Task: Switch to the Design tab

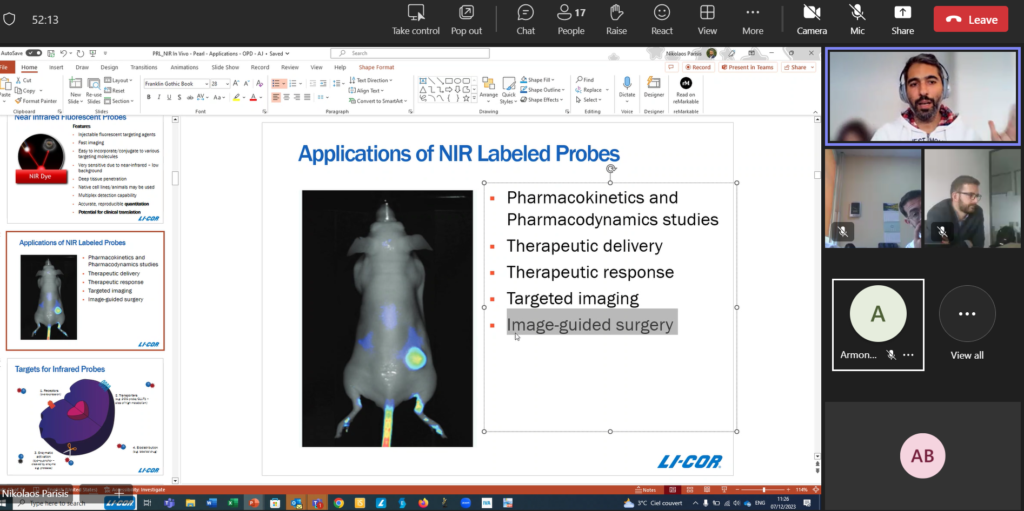Action: [x=109, y=67]
